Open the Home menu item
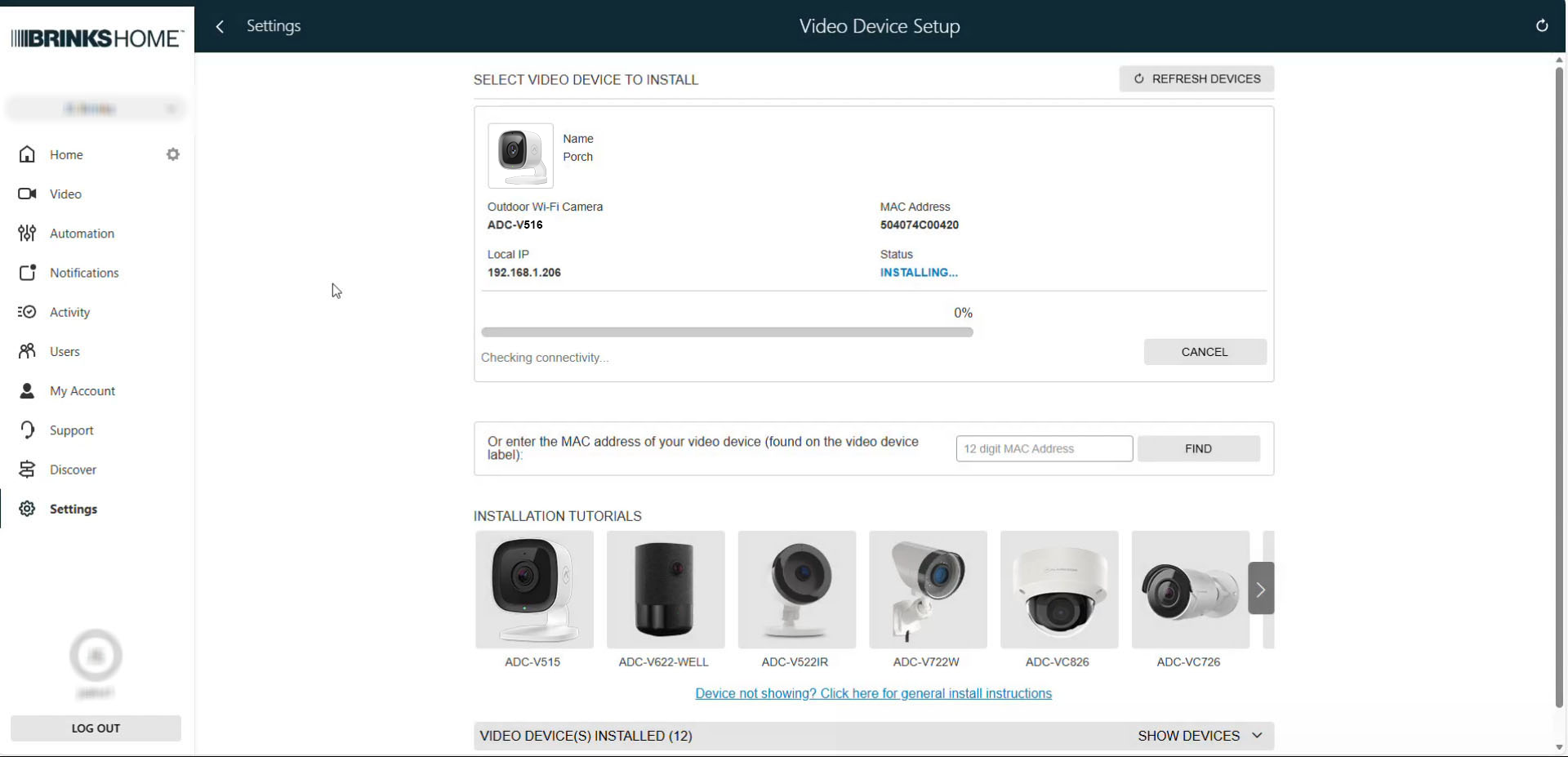 pyautogui.click(x=66, y=154)
